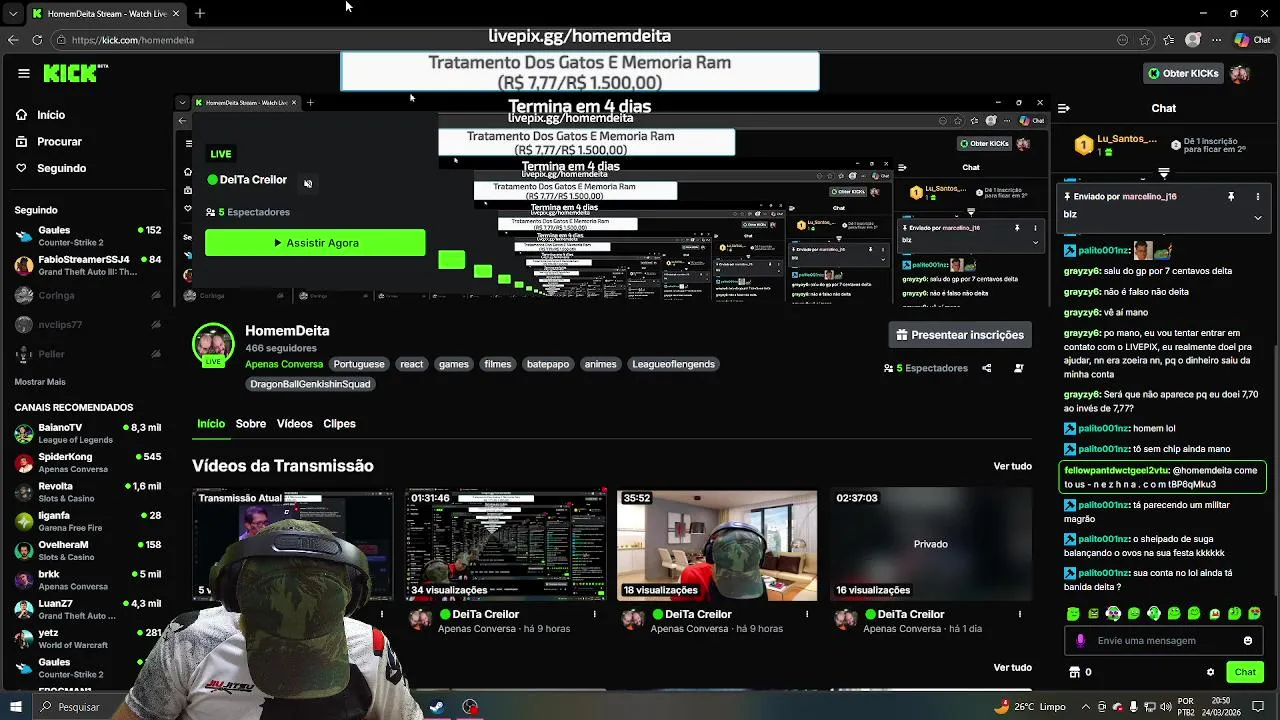The width and height of the screenshot is (1280, 720).
Task: Bookmark page with star icon
Action: (x=1144, y=40)
